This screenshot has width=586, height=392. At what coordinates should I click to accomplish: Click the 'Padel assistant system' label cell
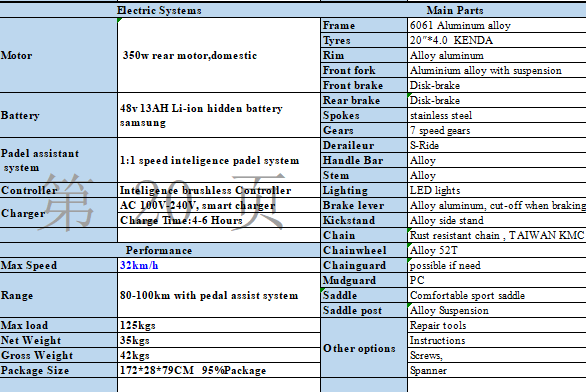point(58,160)
